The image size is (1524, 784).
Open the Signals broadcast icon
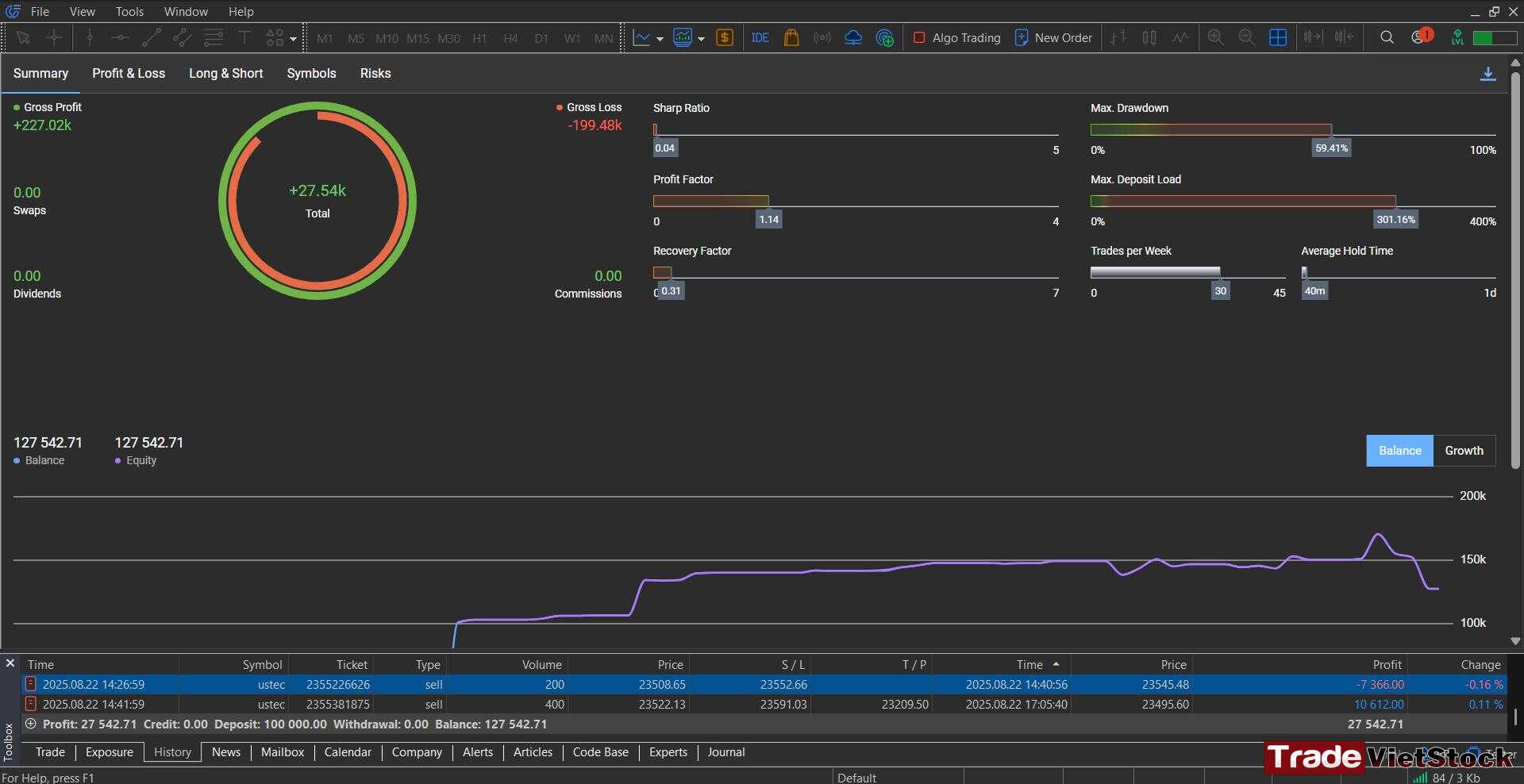822,37
